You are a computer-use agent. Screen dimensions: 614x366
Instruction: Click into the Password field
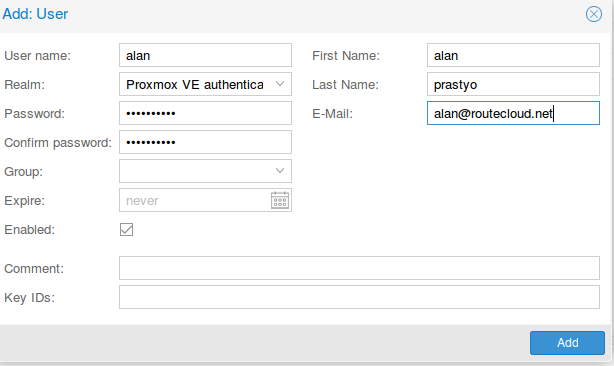point(205,113)
